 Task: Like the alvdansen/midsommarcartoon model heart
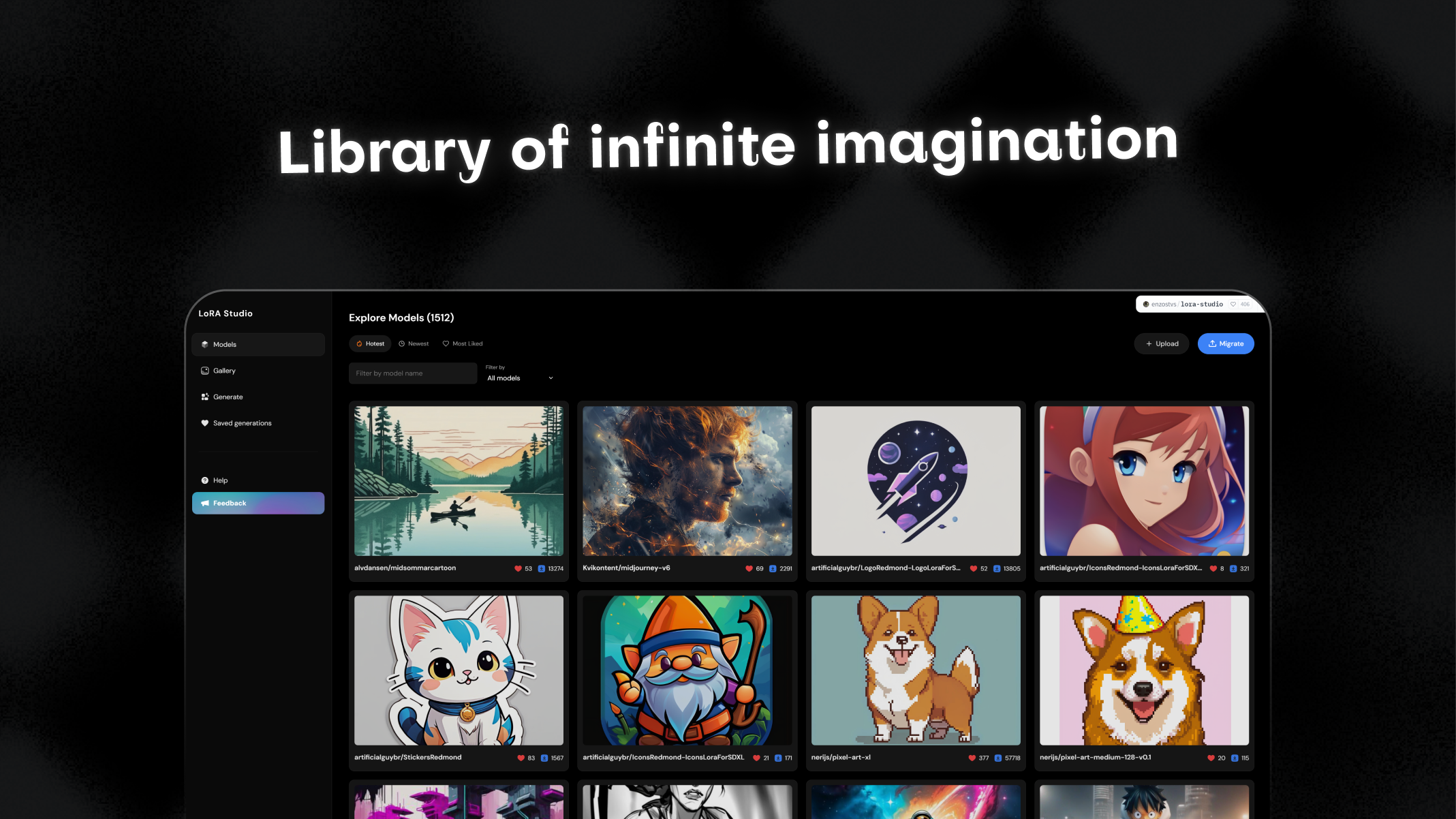[x=518, y=568]
